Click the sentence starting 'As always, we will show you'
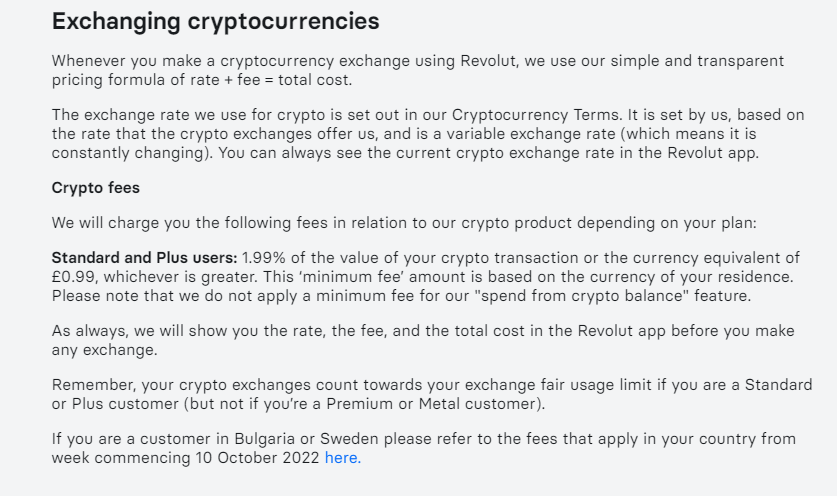This screenshot has height=496, width=837. (423, 340)
